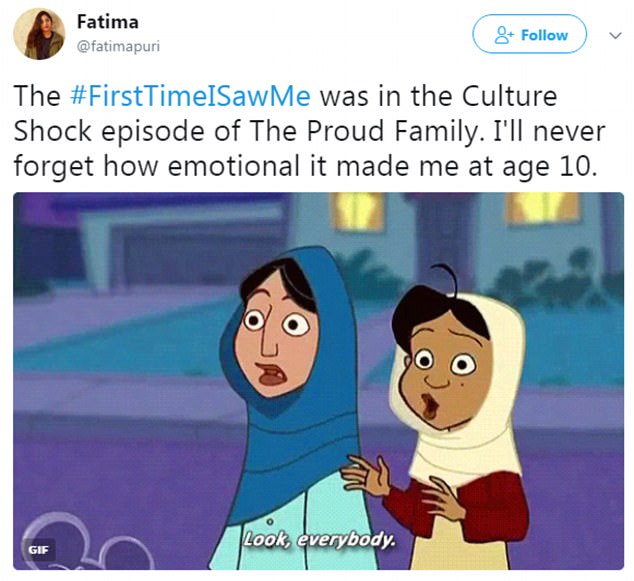Screen dimensions: 634x581
Task: Open the #FirstTimeISawMe hashtag
Action: tap(190, 96)
